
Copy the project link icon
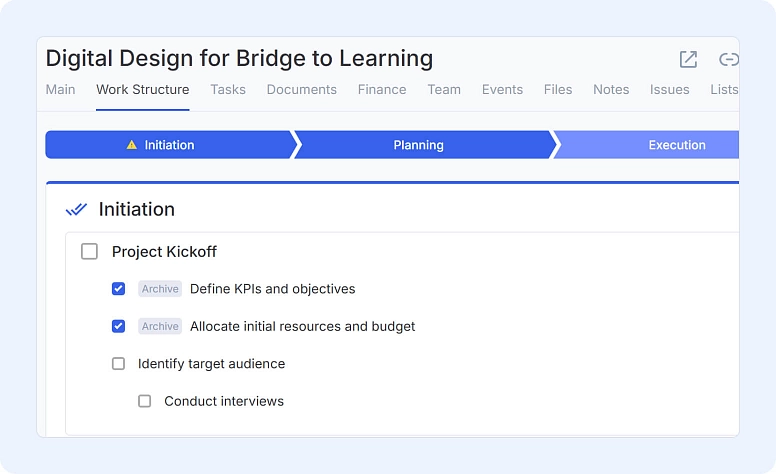coord(728,59)
